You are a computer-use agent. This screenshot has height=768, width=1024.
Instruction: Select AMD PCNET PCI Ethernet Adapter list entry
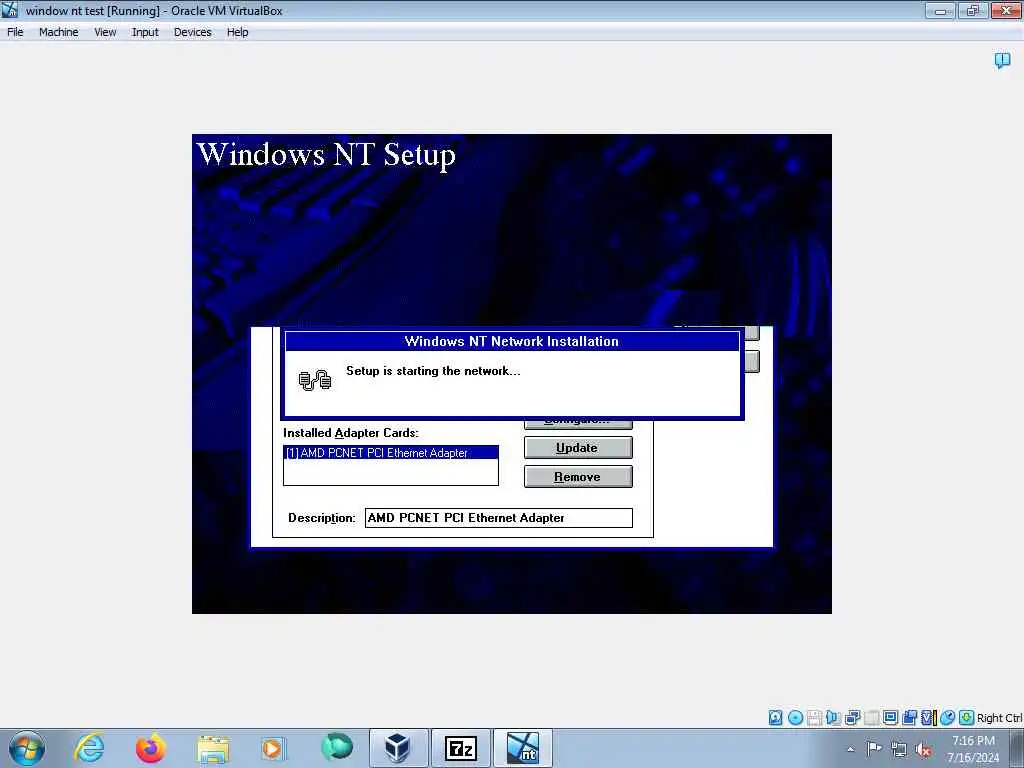click(391, 453)
